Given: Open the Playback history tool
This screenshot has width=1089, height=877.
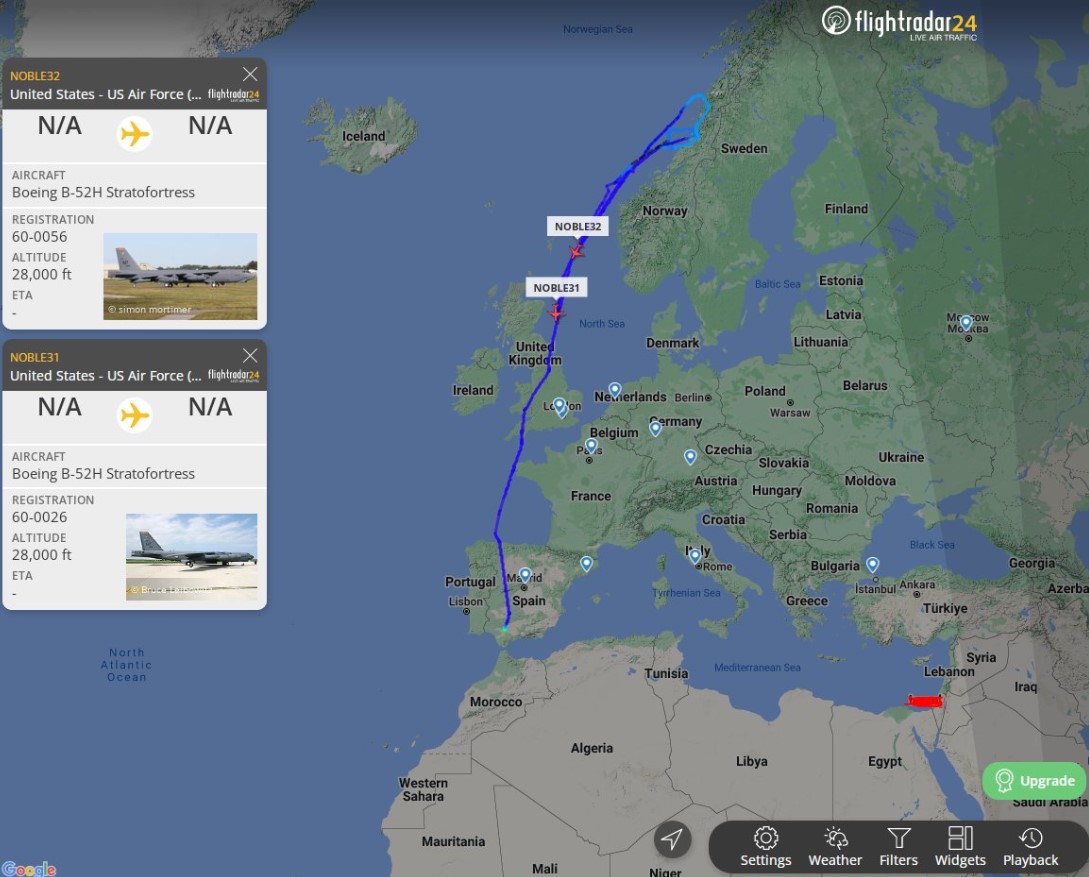Looking at the screenshot, I should (1030, 846).
